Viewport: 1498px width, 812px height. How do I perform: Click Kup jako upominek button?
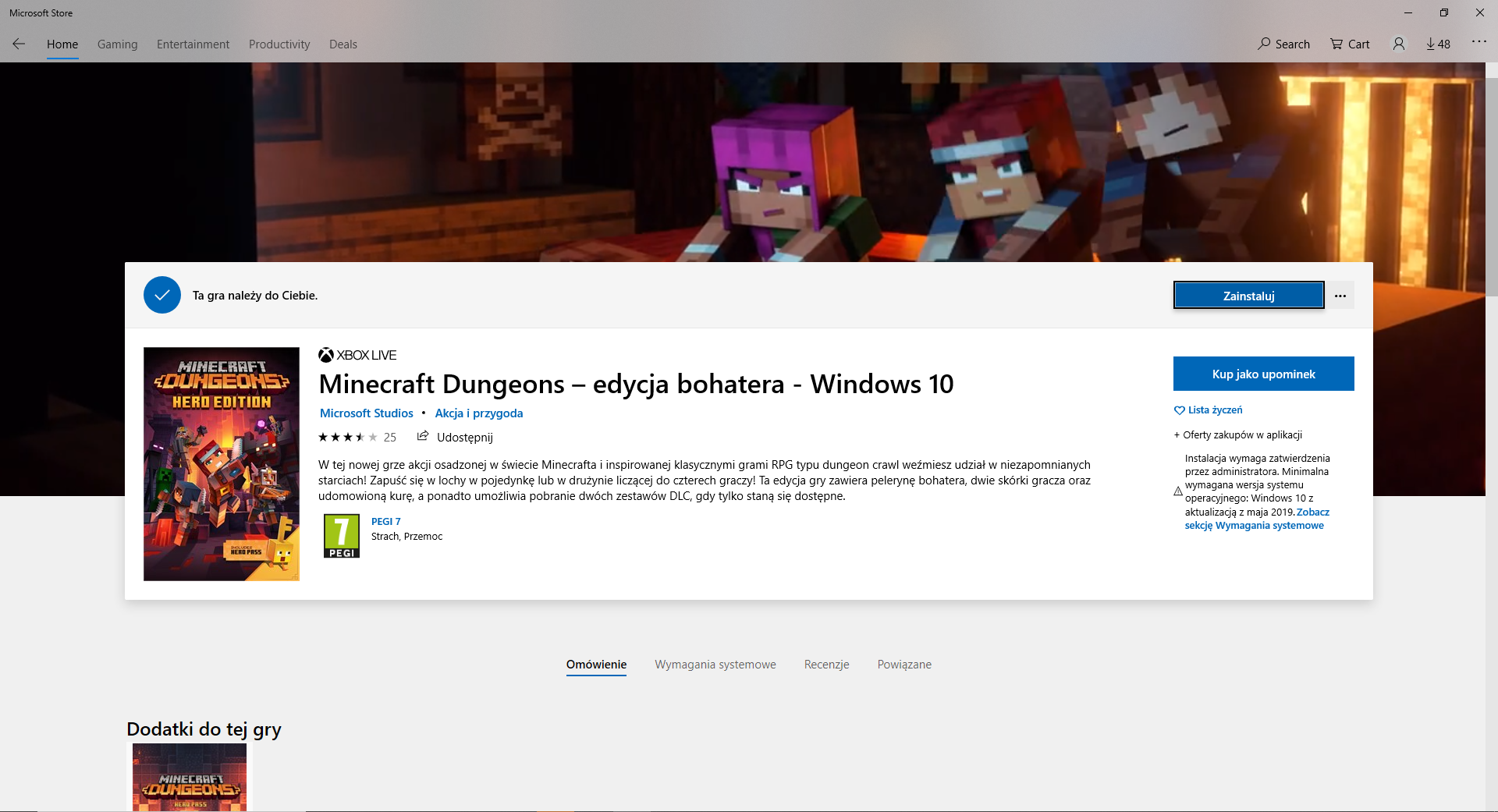click(1264, 374)
